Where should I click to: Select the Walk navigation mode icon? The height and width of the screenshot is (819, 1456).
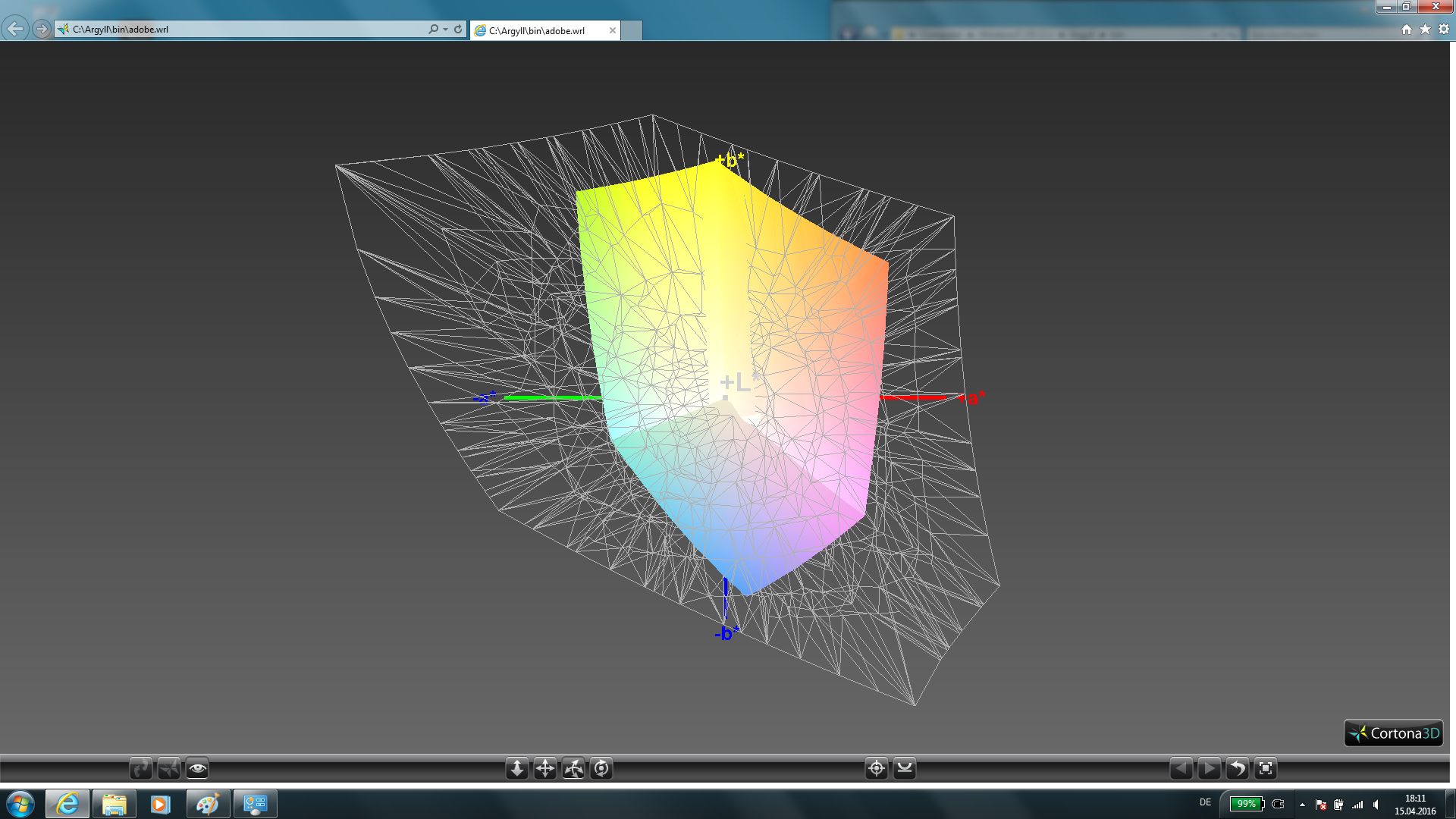point(141,768)
